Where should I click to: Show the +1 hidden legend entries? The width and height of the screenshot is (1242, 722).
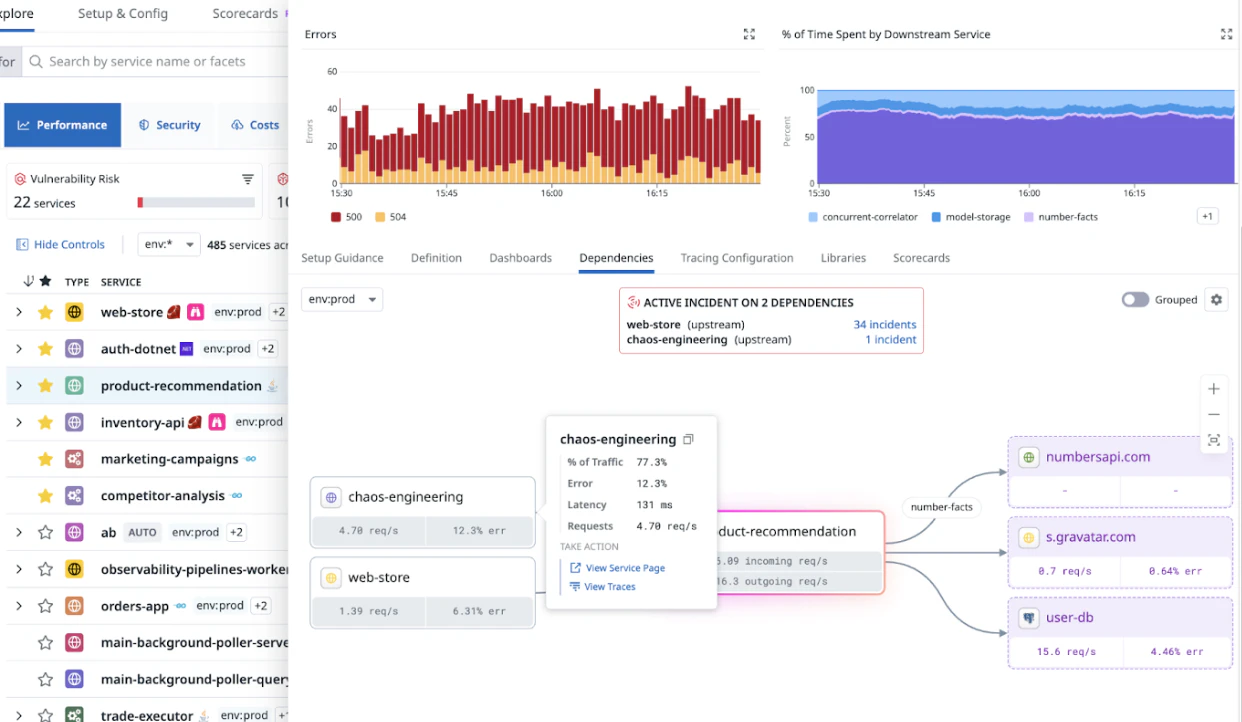(1207, 216)
